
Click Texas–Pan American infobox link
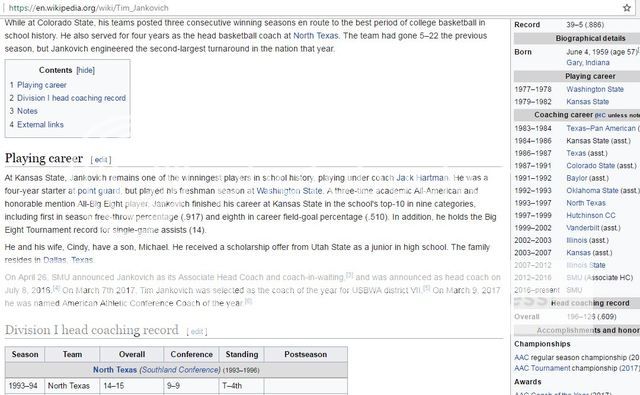tap(601, 128)
